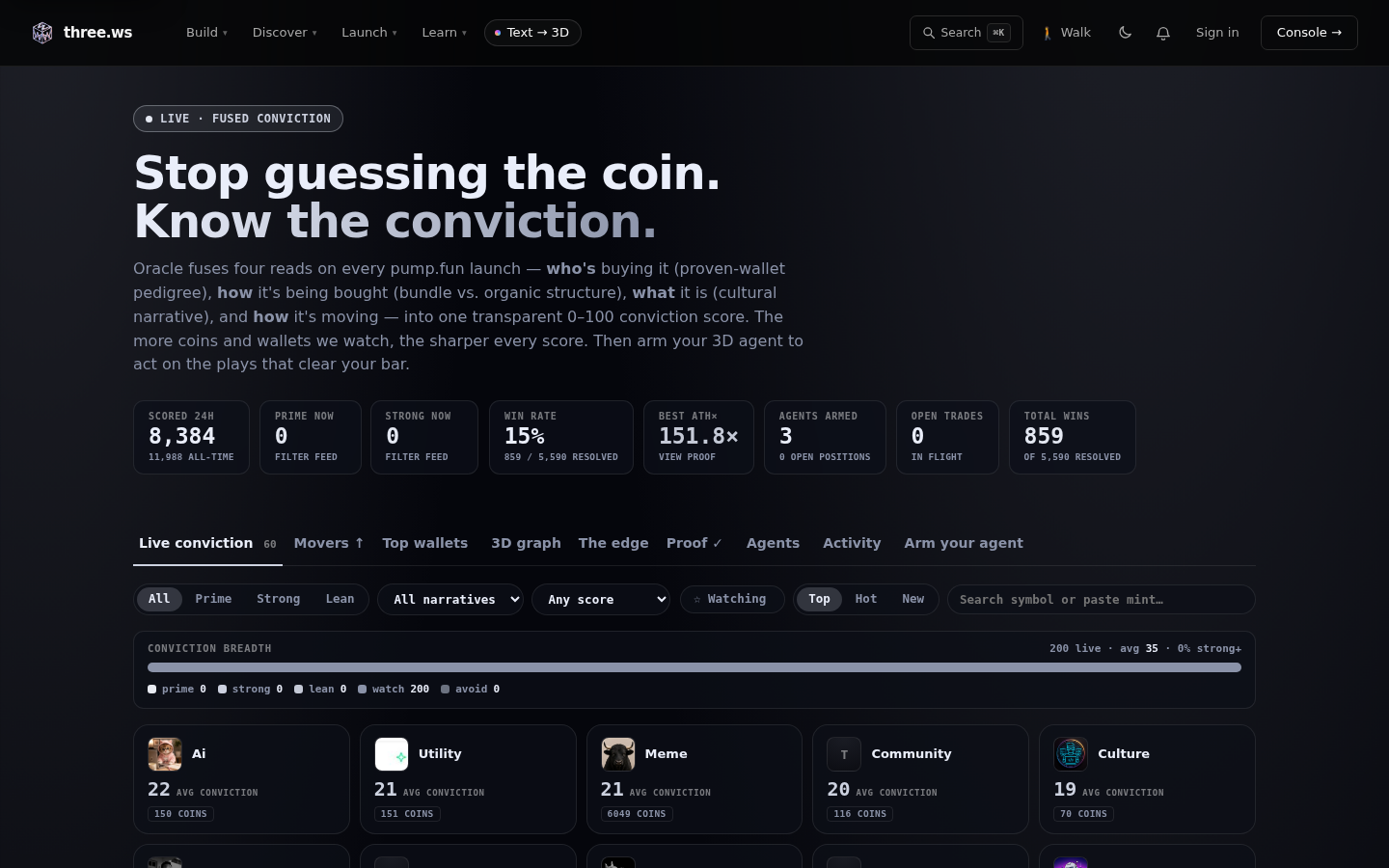
Task: Click the three.ws logo icon
Action: tap(42, 33)
